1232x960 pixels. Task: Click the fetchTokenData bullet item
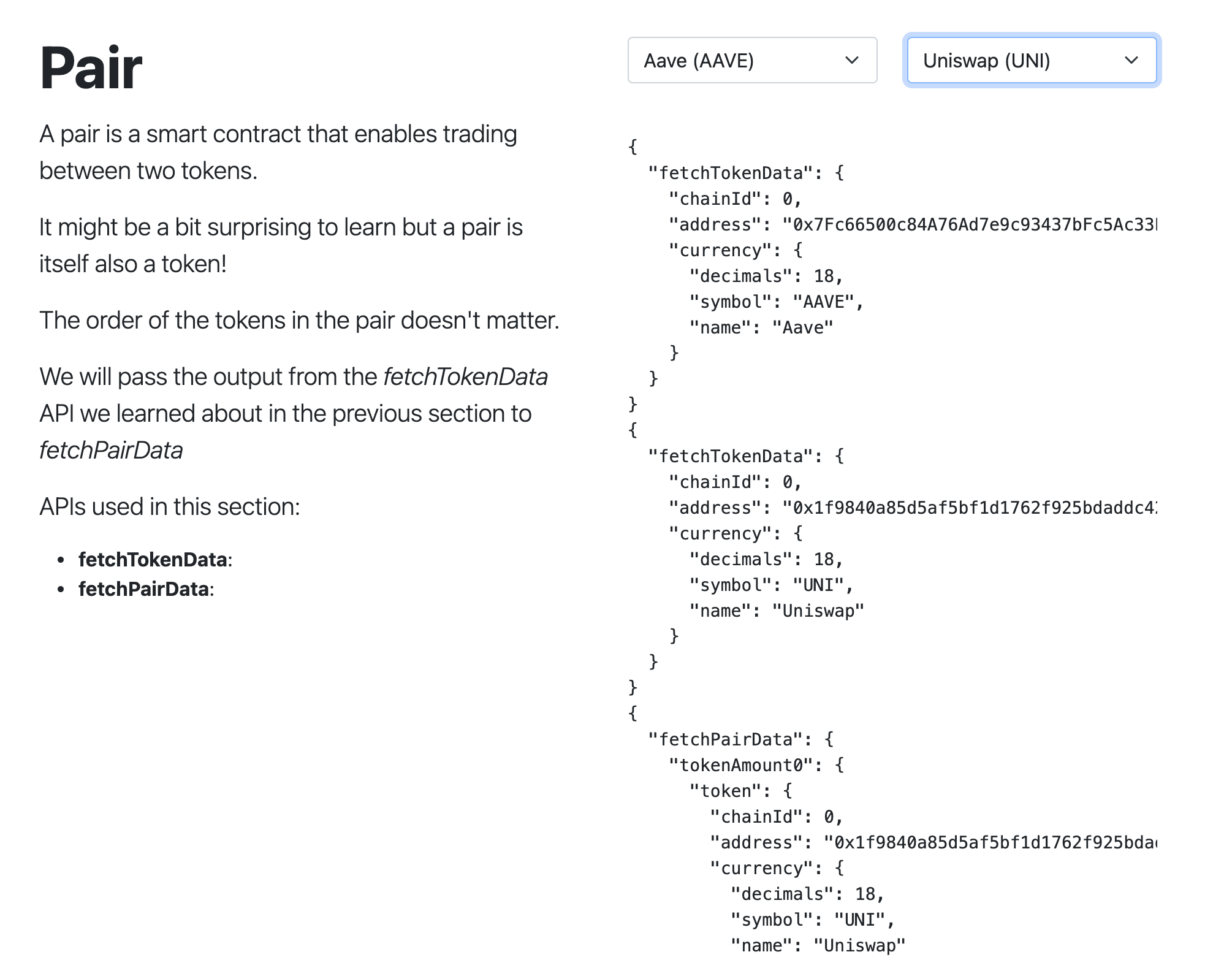point(155,560)
